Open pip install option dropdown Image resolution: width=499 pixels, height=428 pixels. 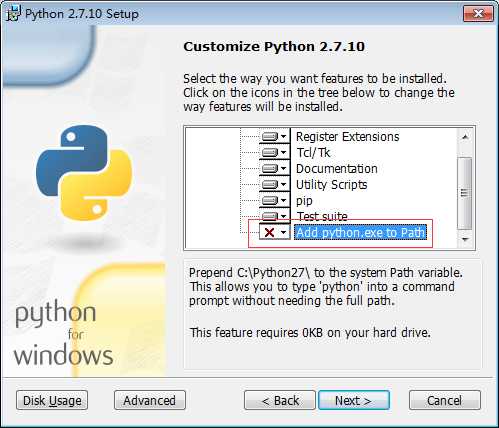pyautogui.click(x=274, y=200)
